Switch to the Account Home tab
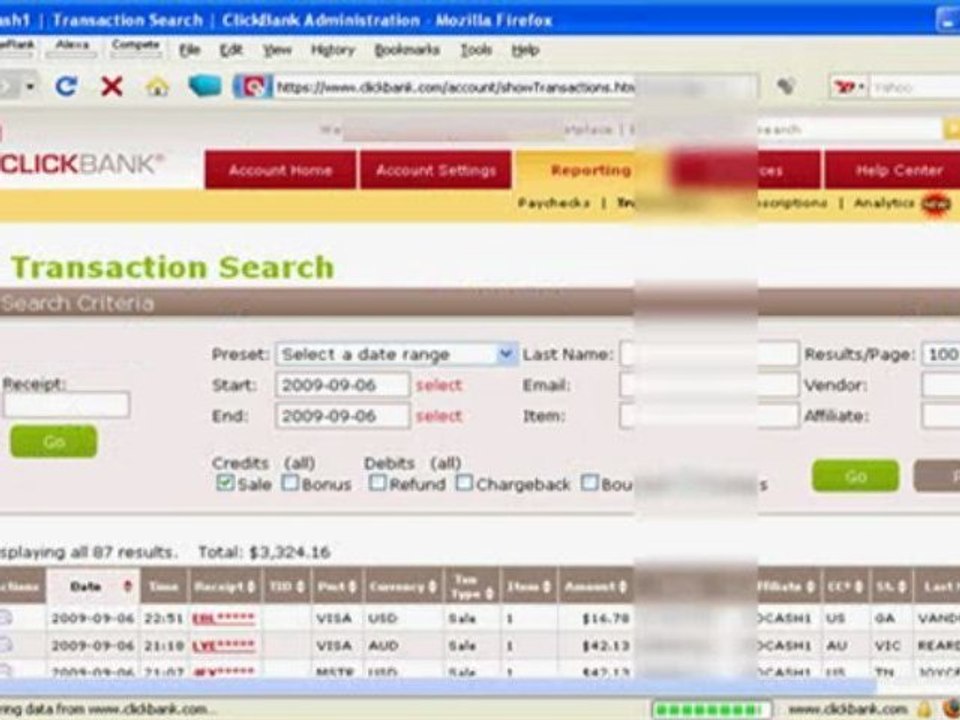 (x=280, y=170)
